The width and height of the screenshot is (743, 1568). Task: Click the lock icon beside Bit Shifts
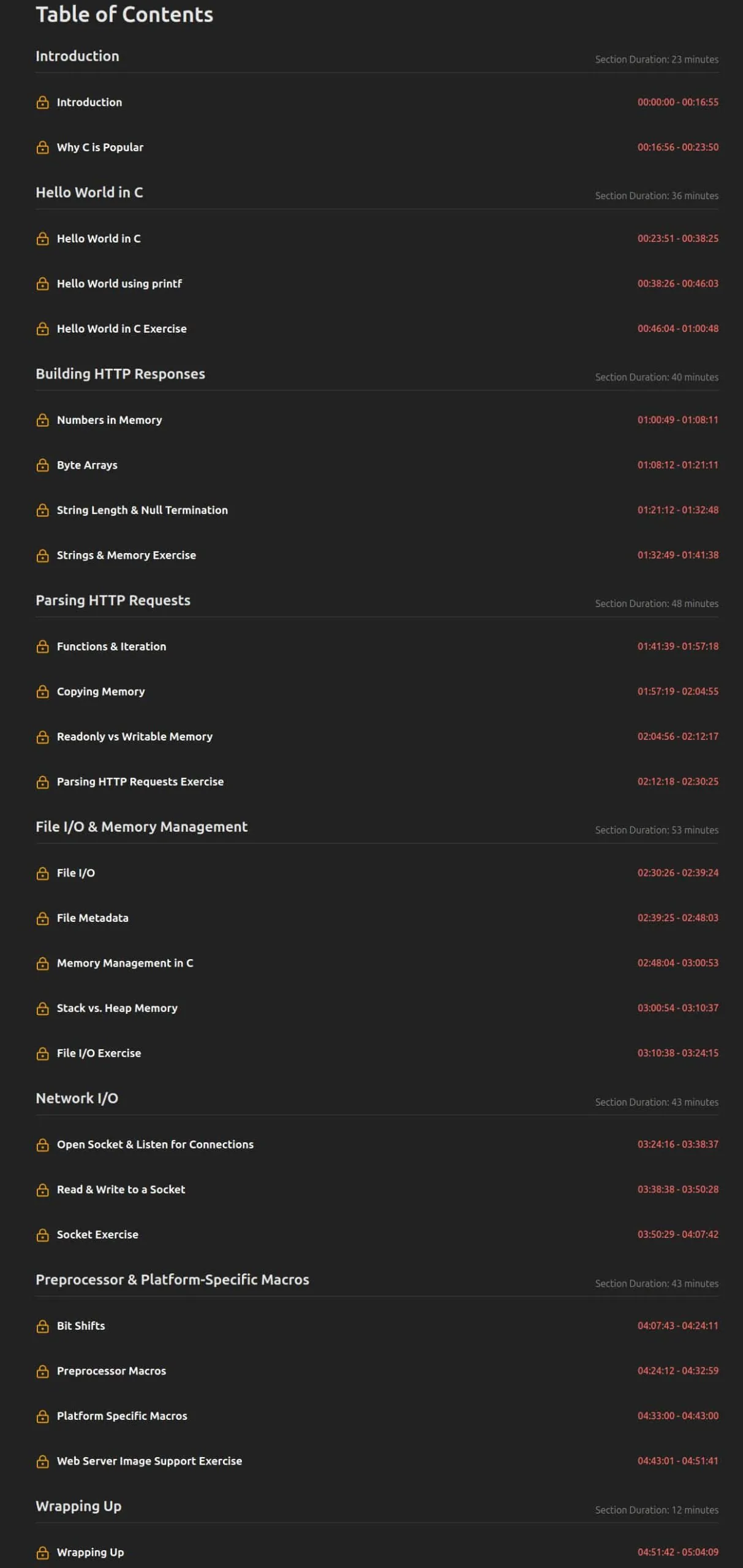pos(42,1327)
